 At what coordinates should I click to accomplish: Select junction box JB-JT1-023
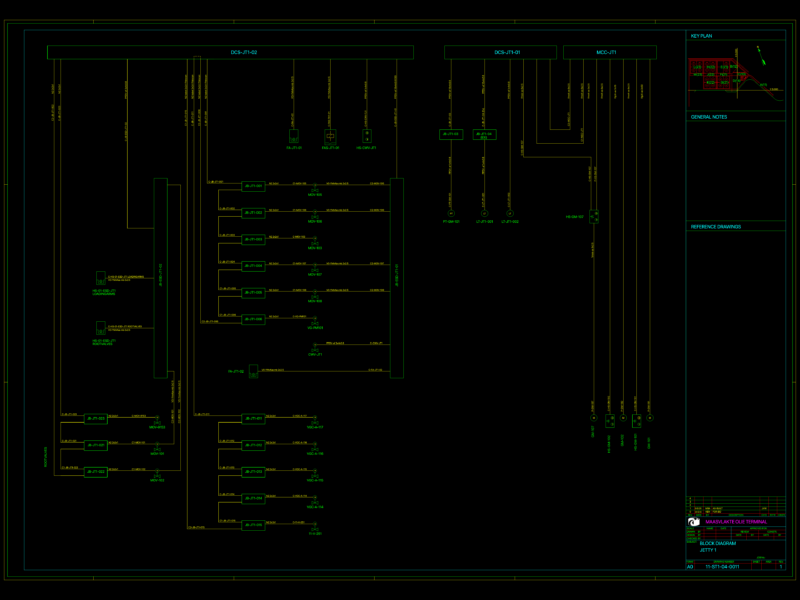point(95,418)
